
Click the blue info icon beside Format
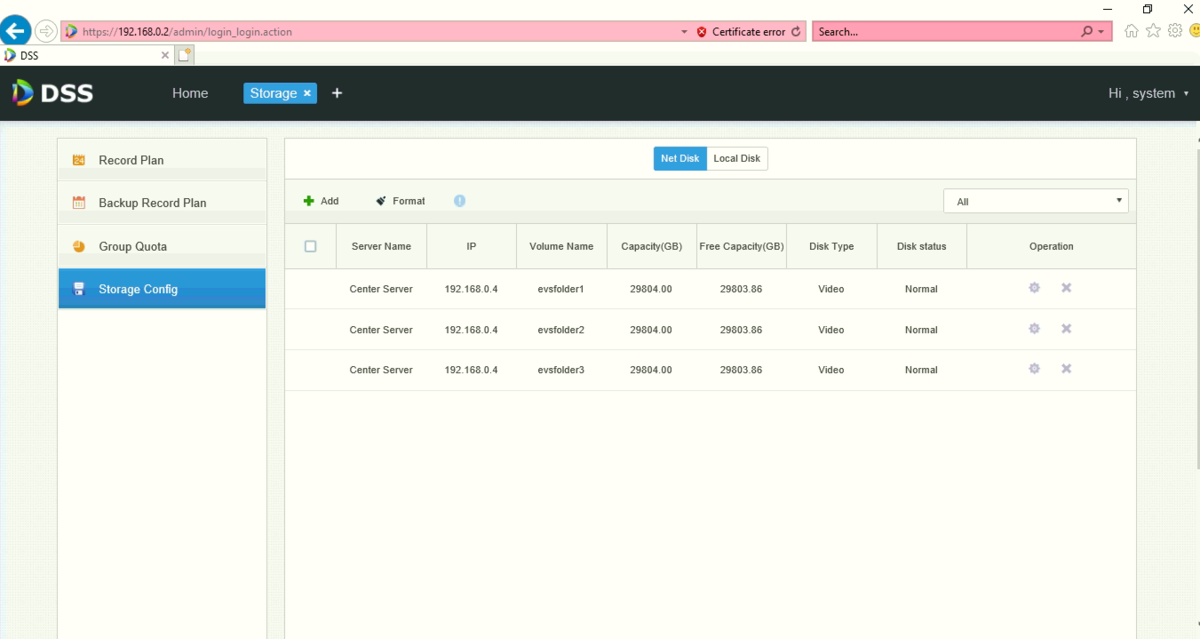point(459,201)
